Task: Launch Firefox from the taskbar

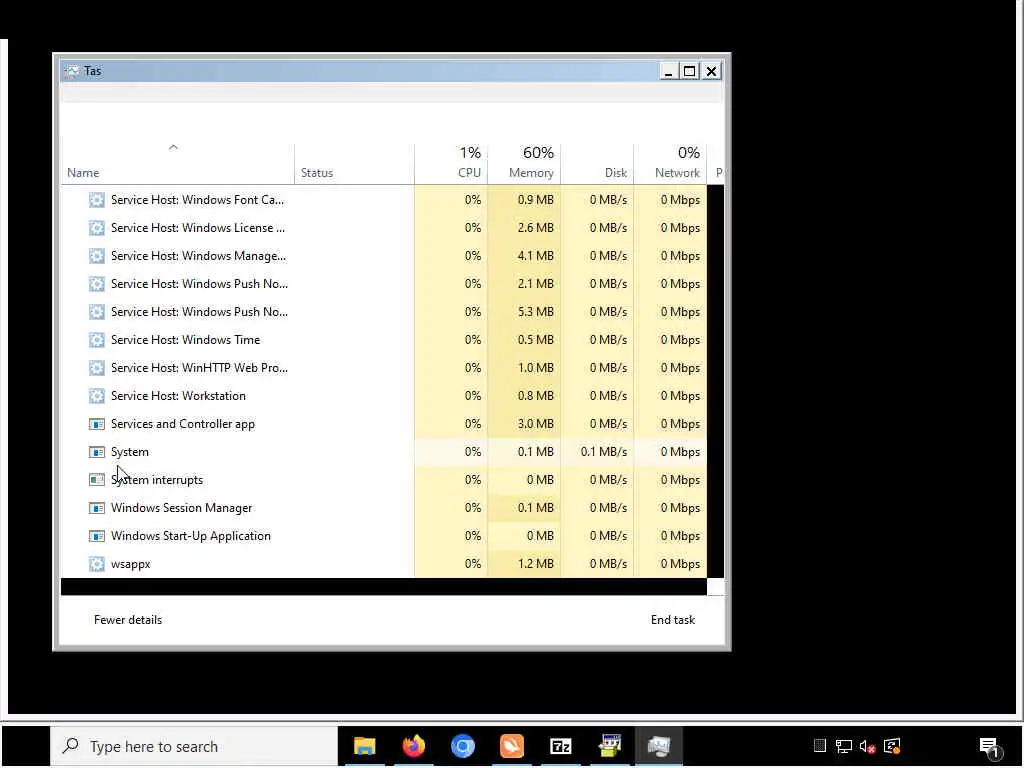Action: pyautogui.click(x=413, y=746)
